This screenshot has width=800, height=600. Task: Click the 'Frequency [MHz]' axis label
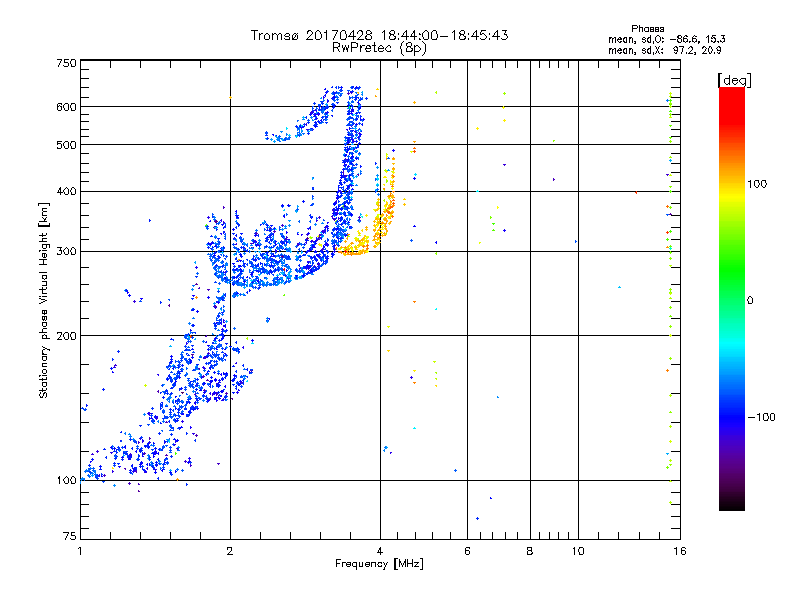click(x=379, y=564)
